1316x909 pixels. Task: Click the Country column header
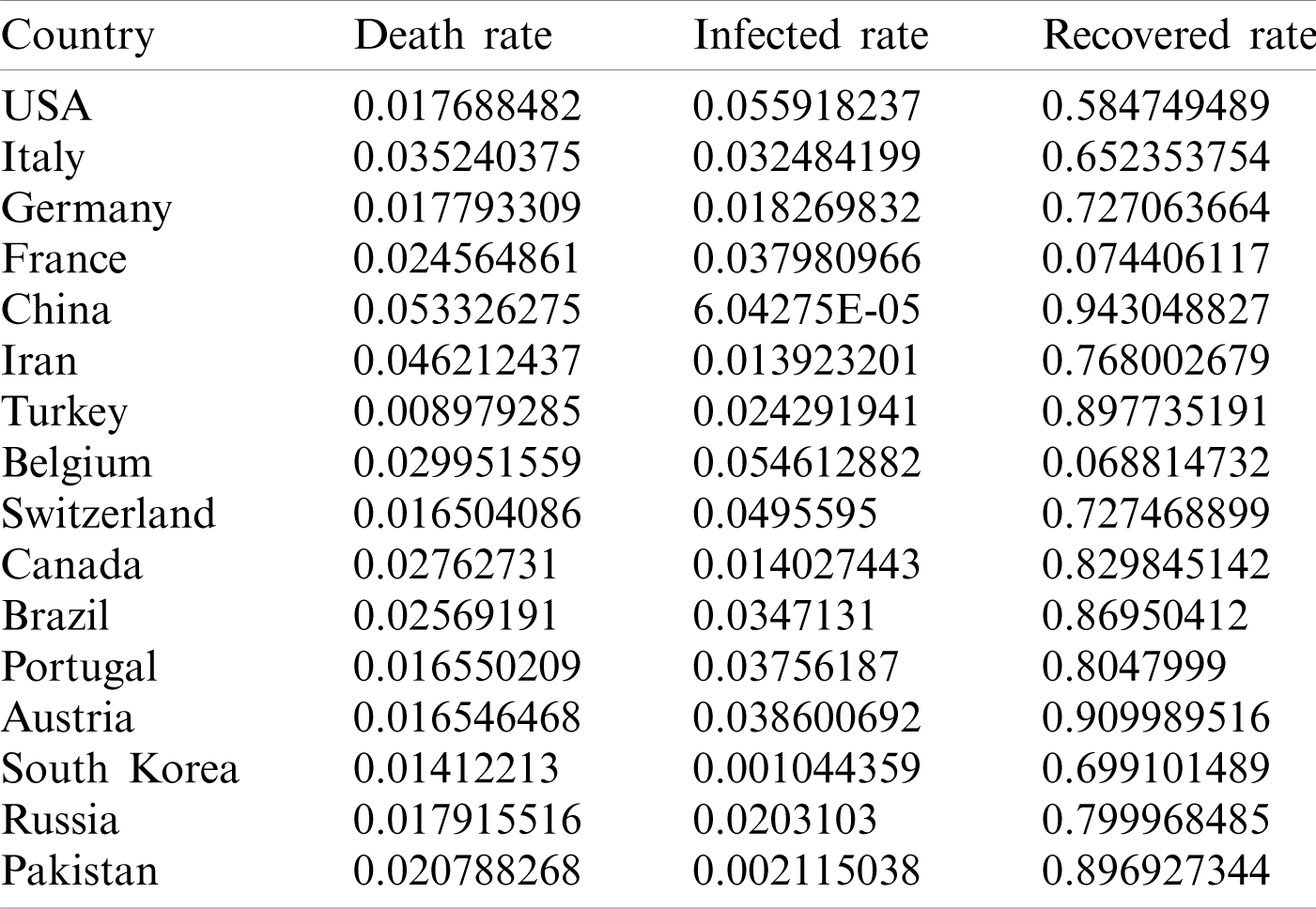coord(77,36)
